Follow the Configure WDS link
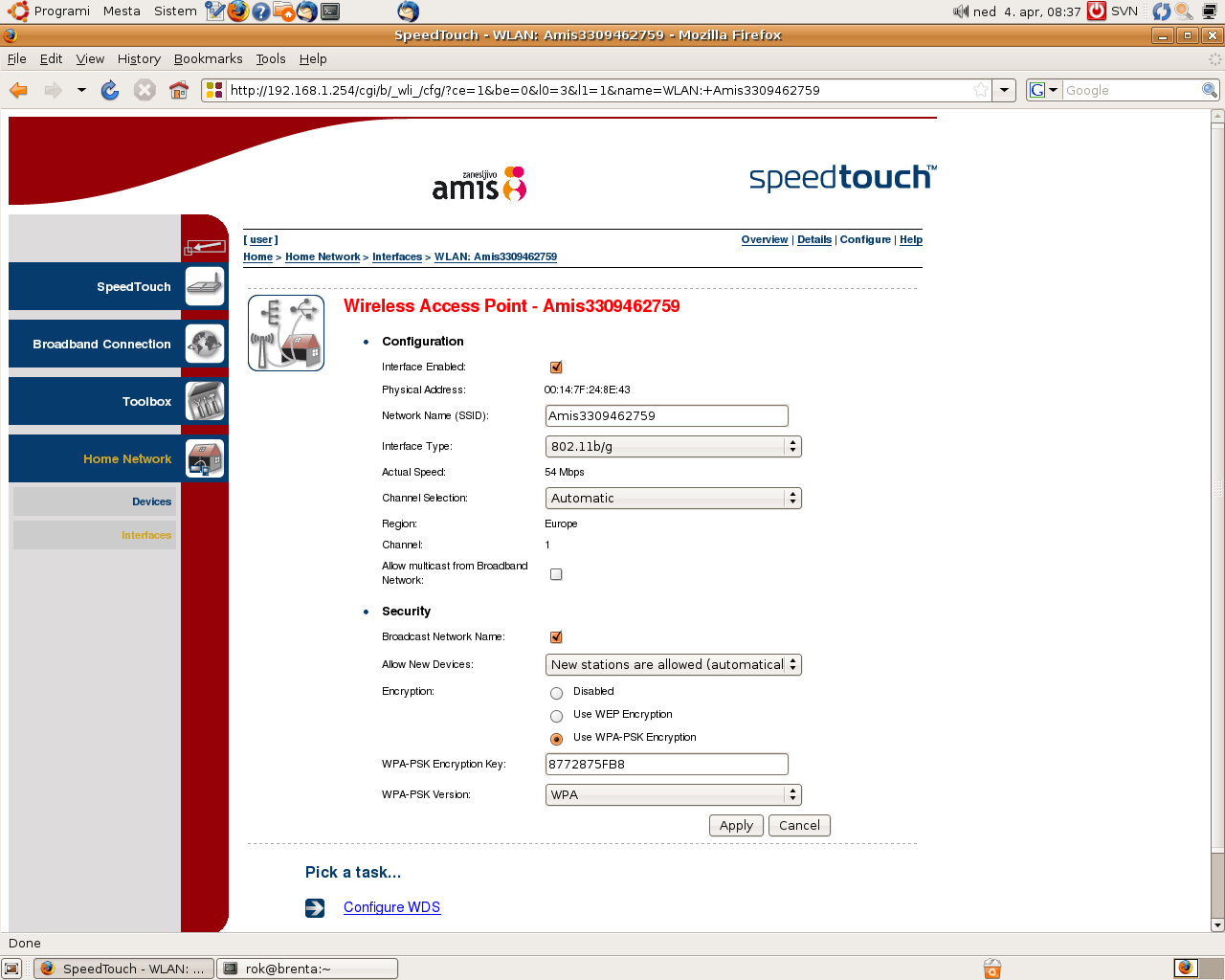 pyautogui.click(x=391, y=907)
